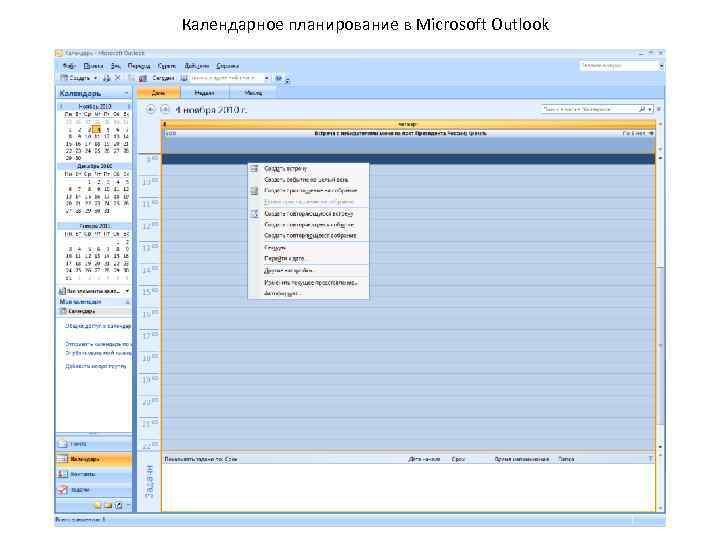Switch to the Неделя view tab

(204, 93)
